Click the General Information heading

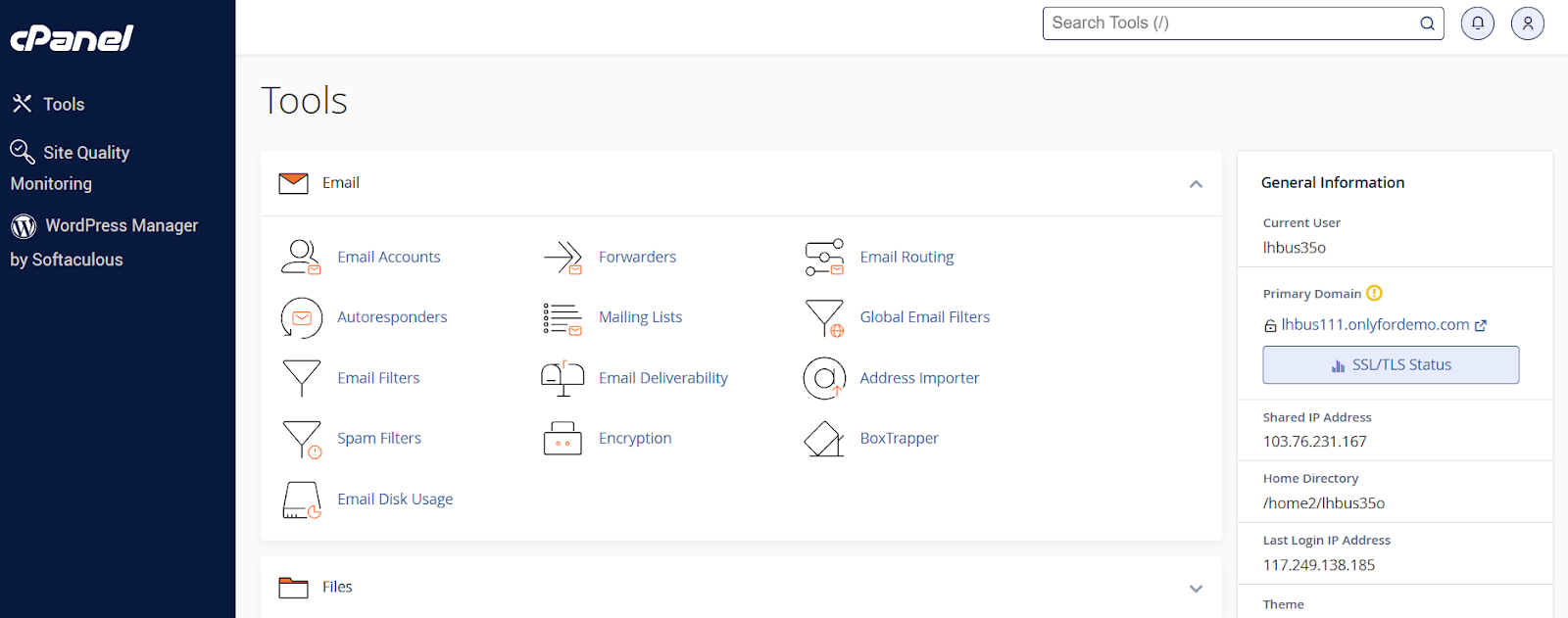pyautogui.click(x=1333, y=183)
